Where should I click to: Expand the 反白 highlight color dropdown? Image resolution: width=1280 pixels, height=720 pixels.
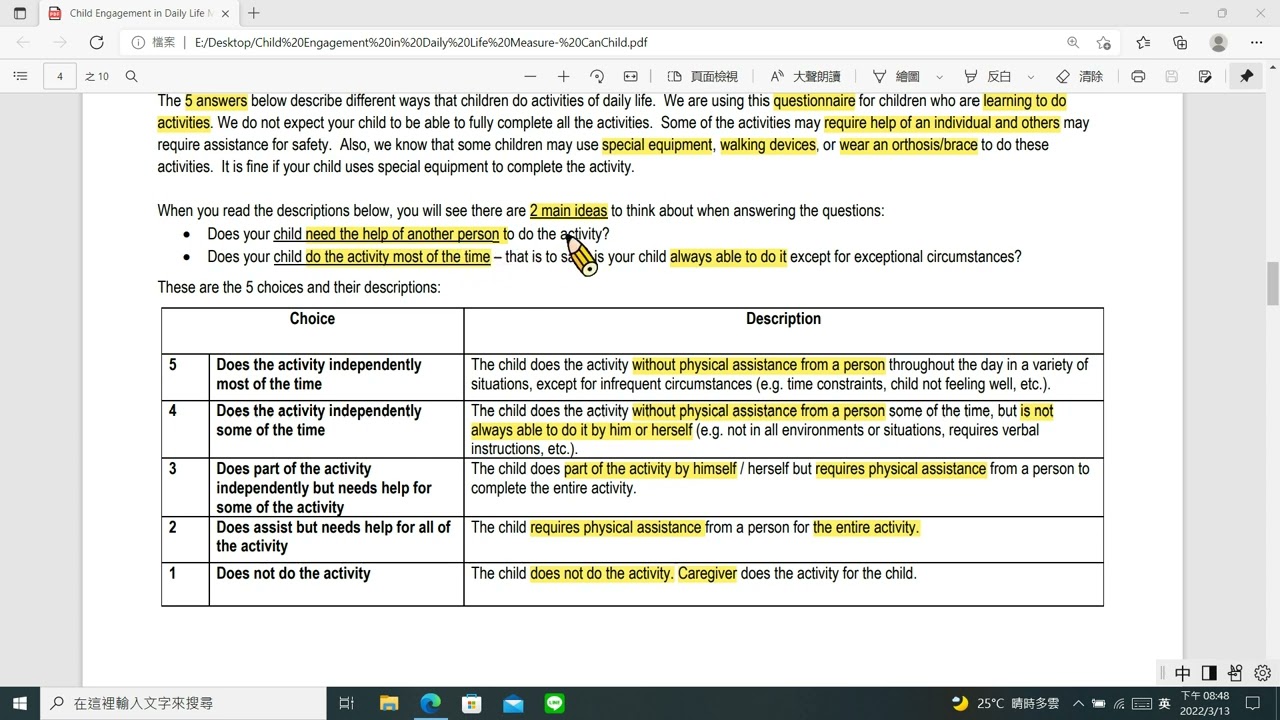tap(1031, 76)
